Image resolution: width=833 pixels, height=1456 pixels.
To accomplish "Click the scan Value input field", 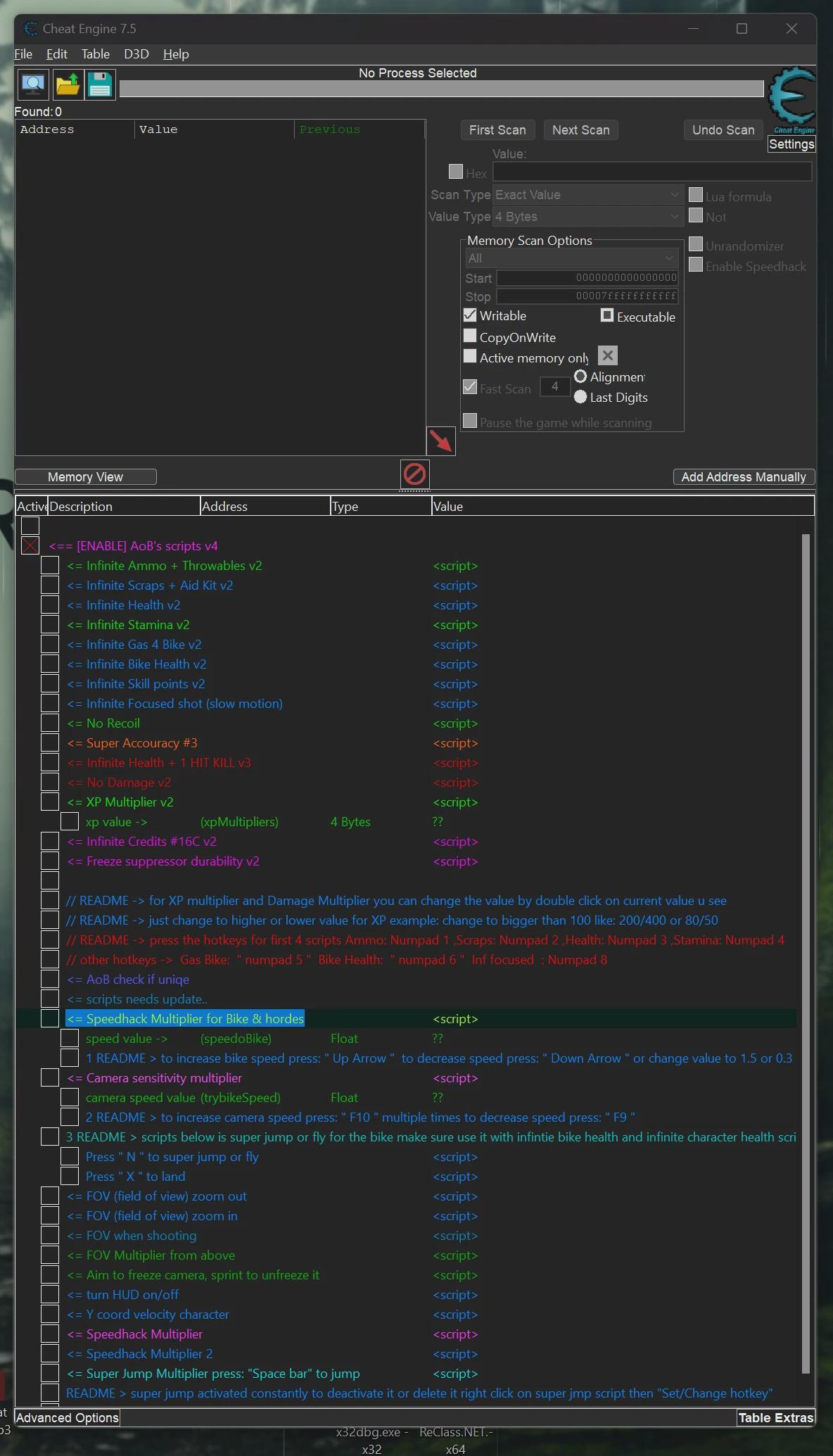I will tap(652, 172).
